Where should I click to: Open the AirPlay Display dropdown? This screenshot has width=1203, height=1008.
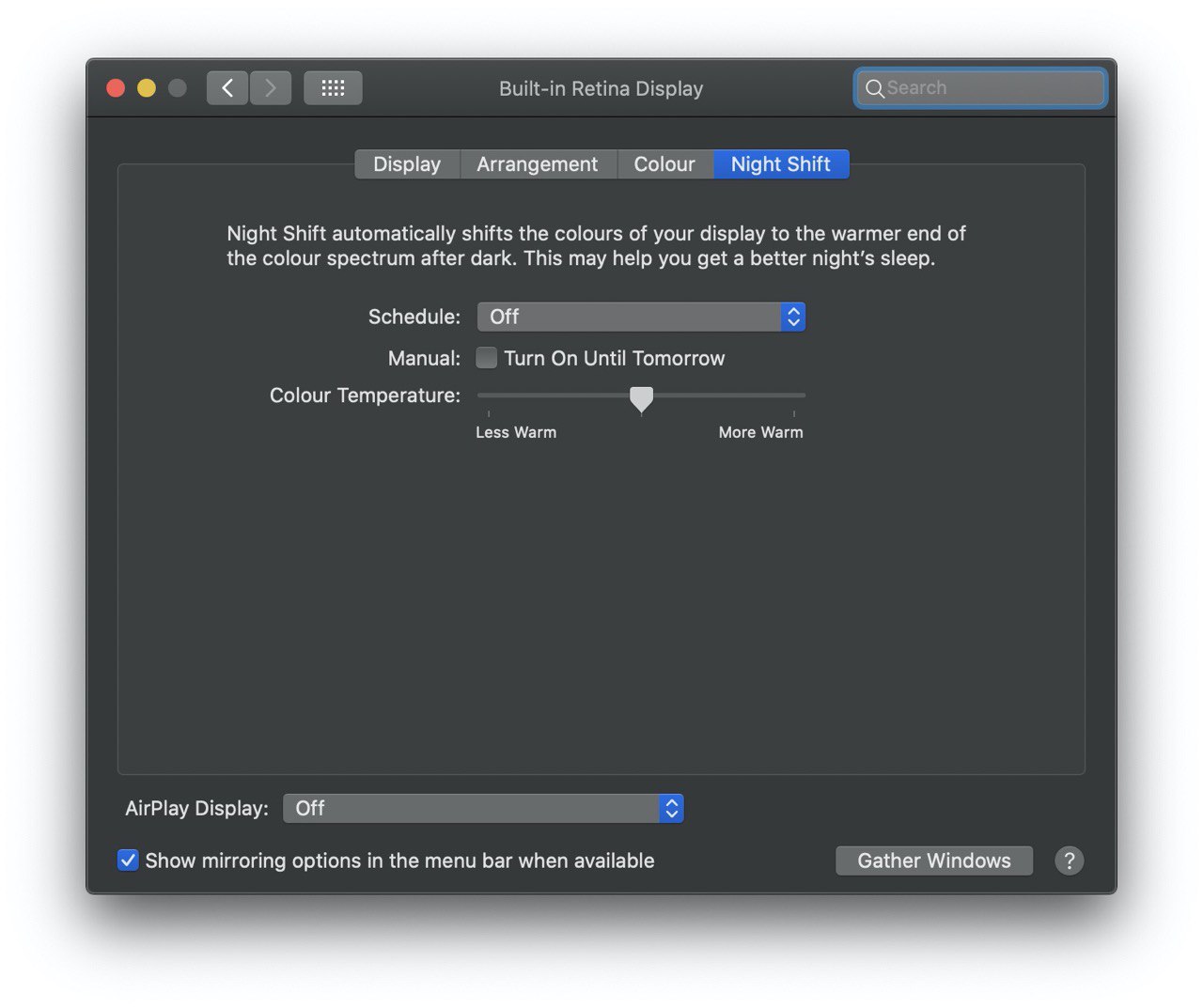pos(483,808)
